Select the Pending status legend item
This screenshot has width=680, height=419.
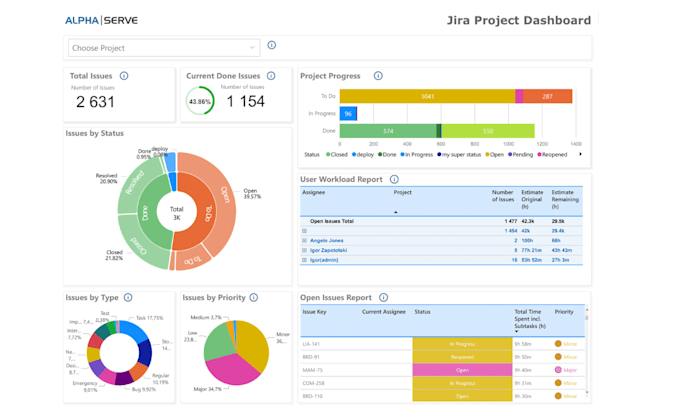click(520, 155)
